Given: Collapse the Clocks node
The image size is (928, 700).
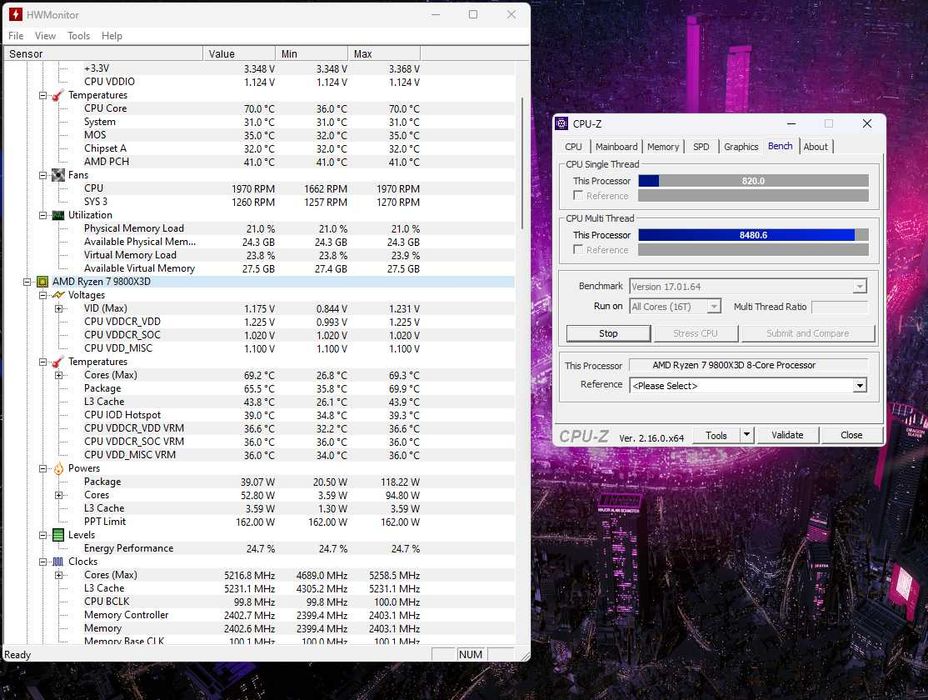Looking at the screenshot, I should (x=43, y=562).
